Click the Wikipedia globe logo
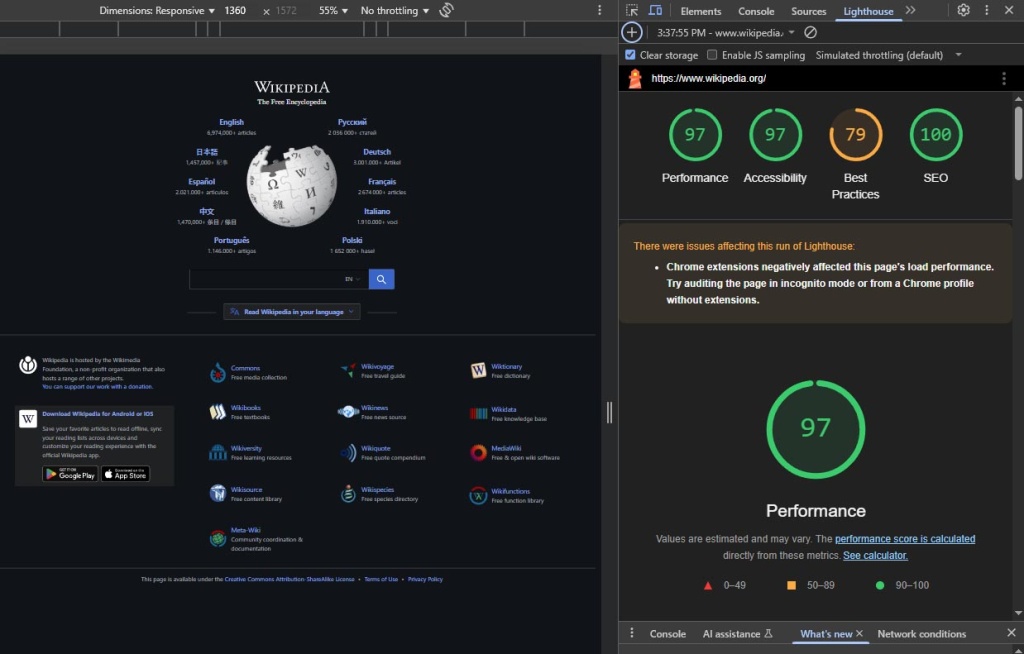Screen dimensions: 1024x654 292,186
